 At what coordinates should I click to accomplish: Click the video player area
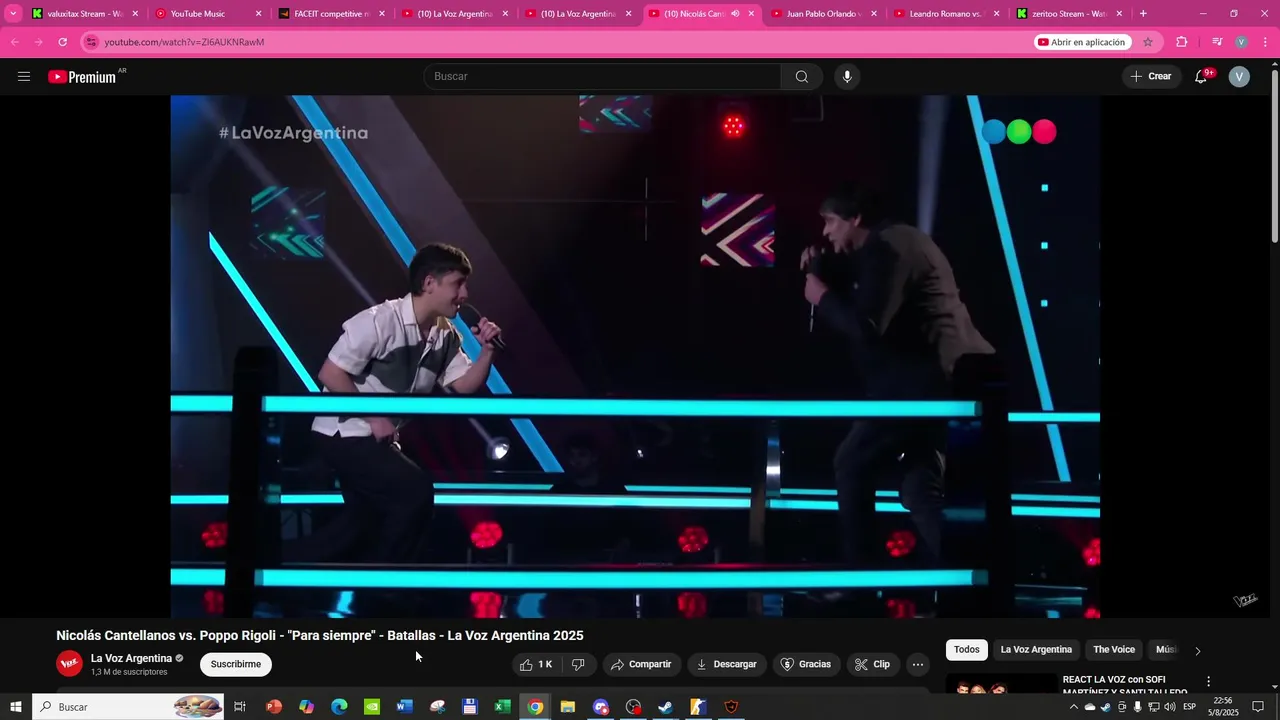point(635,356)
